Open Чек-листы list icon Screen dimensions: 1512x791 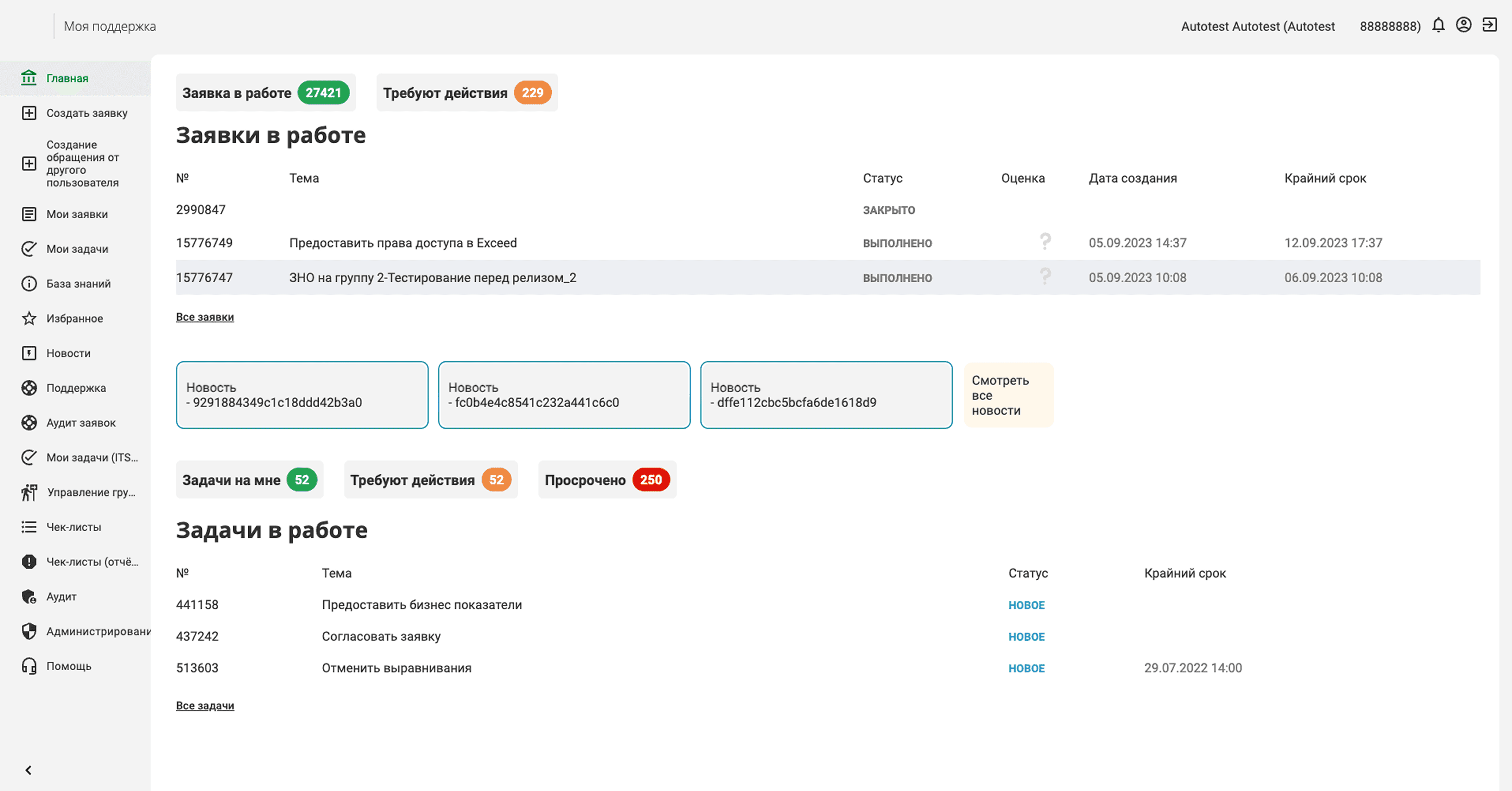[29, 527]
